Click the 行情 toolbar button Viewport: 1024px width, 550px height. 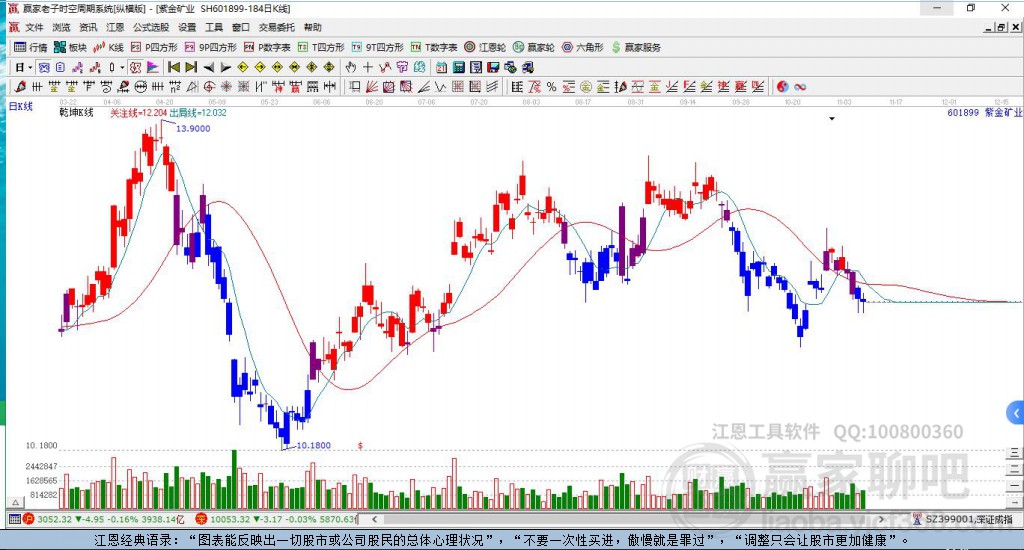pos(31,47)
